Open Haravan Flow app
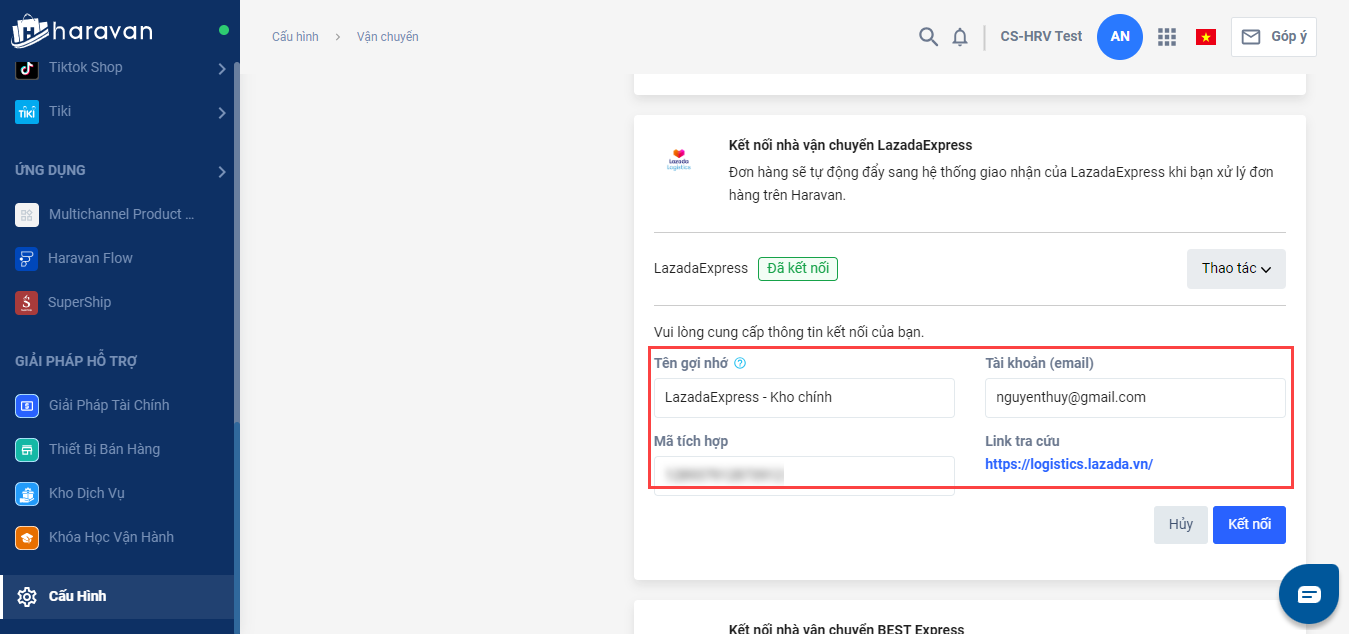The image size is (1349, 634). [90, 258]
